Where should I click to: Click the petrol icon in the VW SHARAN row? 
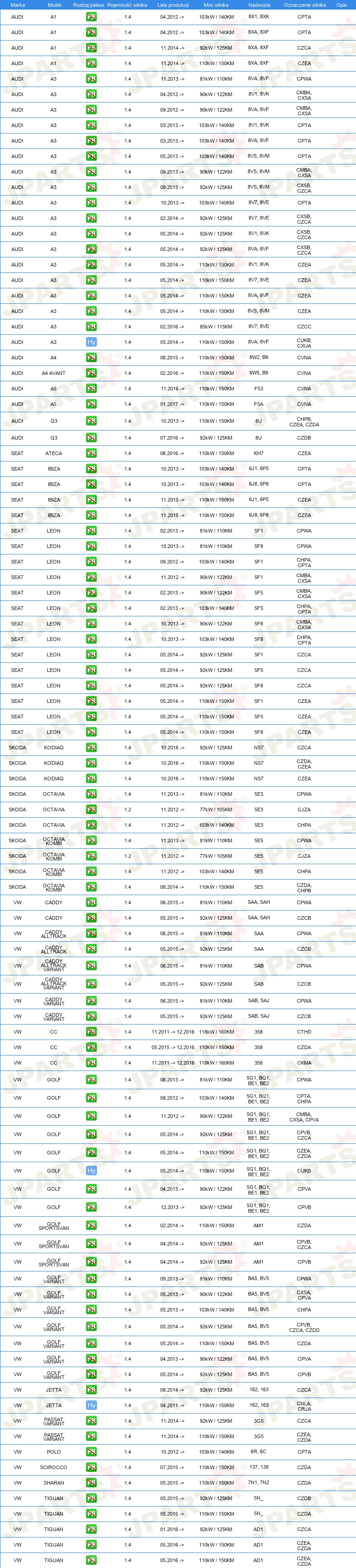pyautogui.click(x=92, y=1483)
